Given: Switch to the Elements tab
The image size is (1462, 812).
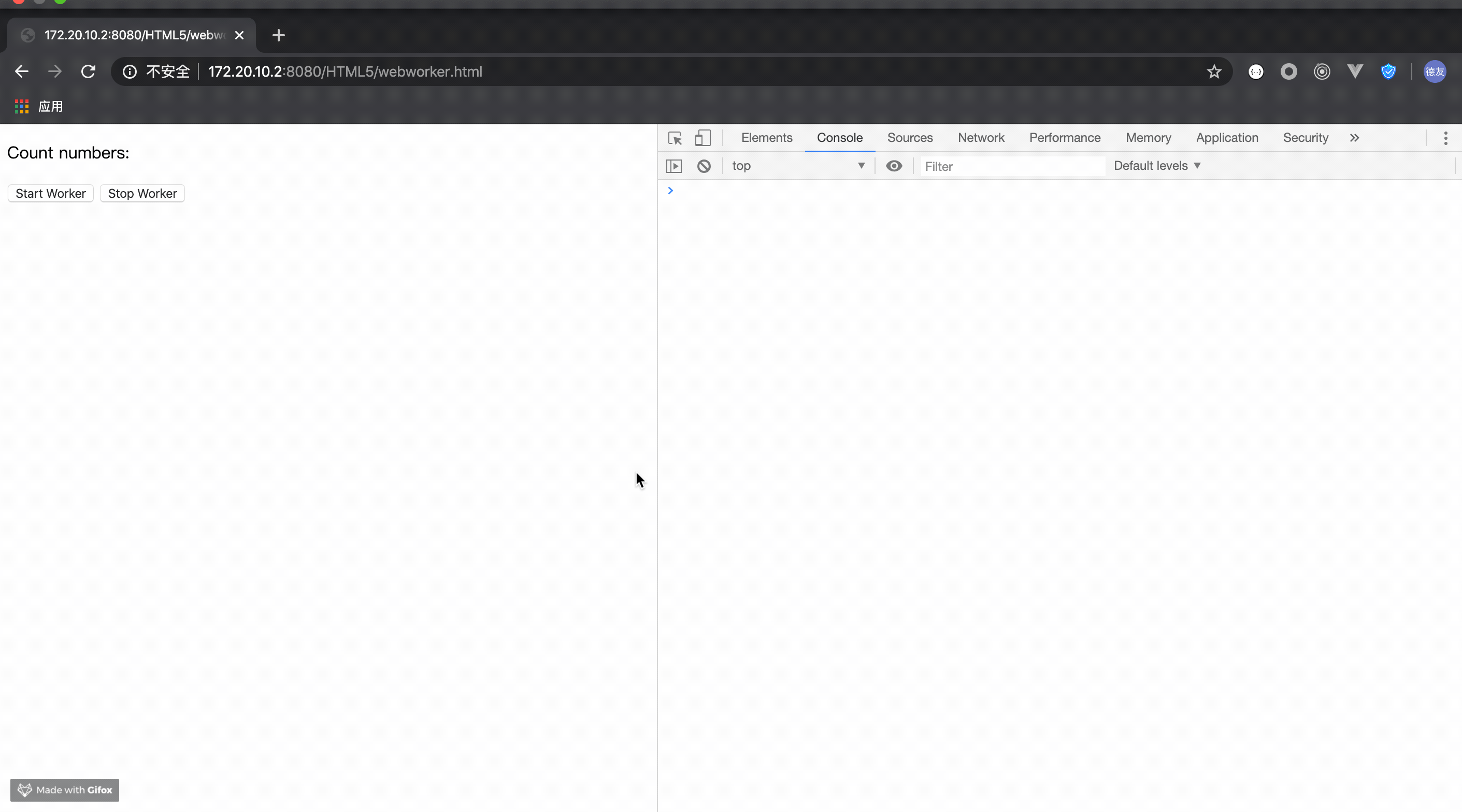Looking at the screenshot, I should tap(766, 138).
